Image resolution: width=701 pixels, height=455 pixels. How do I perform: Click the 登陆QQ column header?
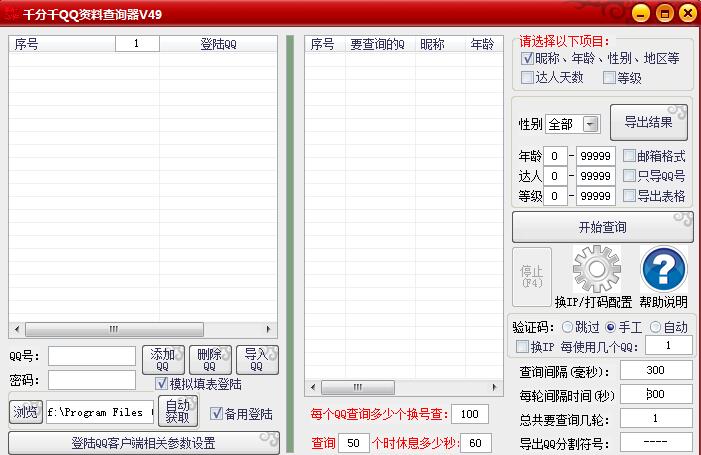(218, 44)
